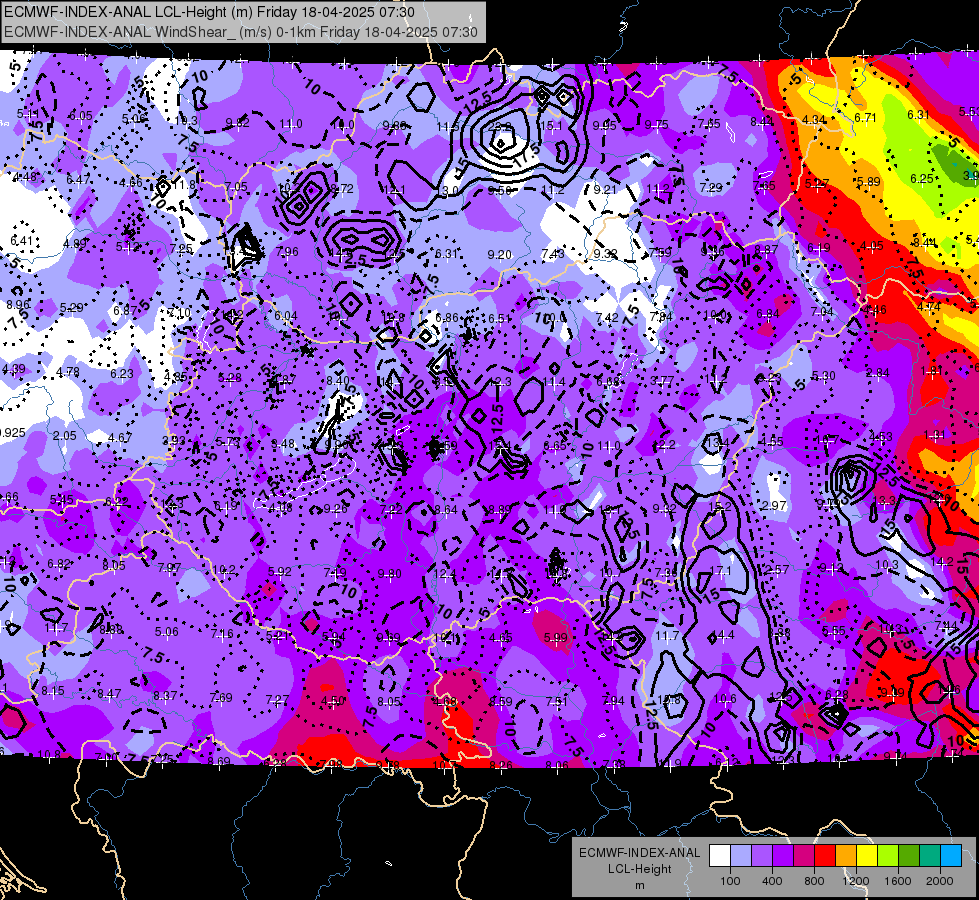The image size is (979, 900).
Task: Click the 8.47 wind shear value
Action: click(109, 693)
